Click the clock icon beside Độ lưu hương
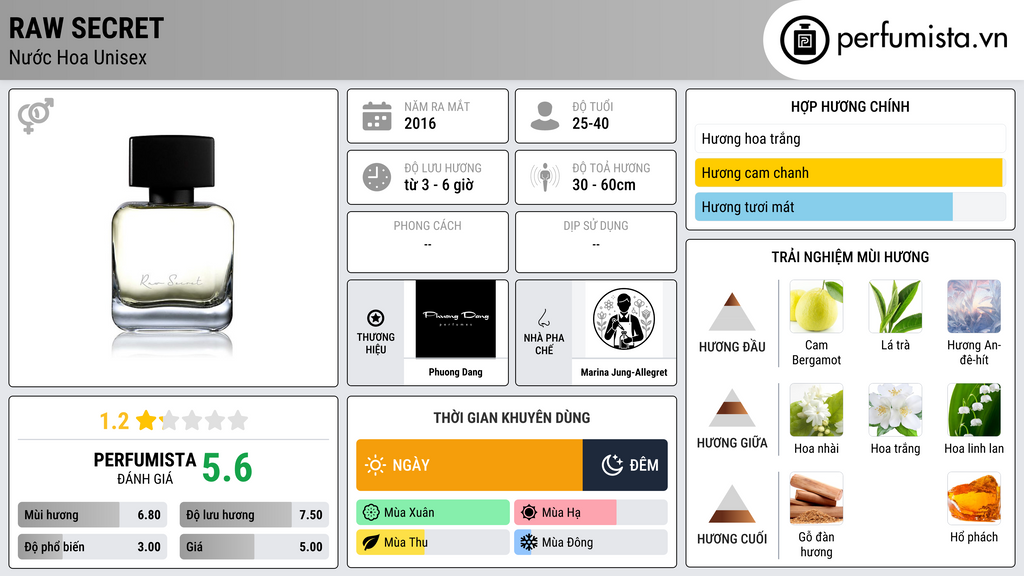 point(377,177)
